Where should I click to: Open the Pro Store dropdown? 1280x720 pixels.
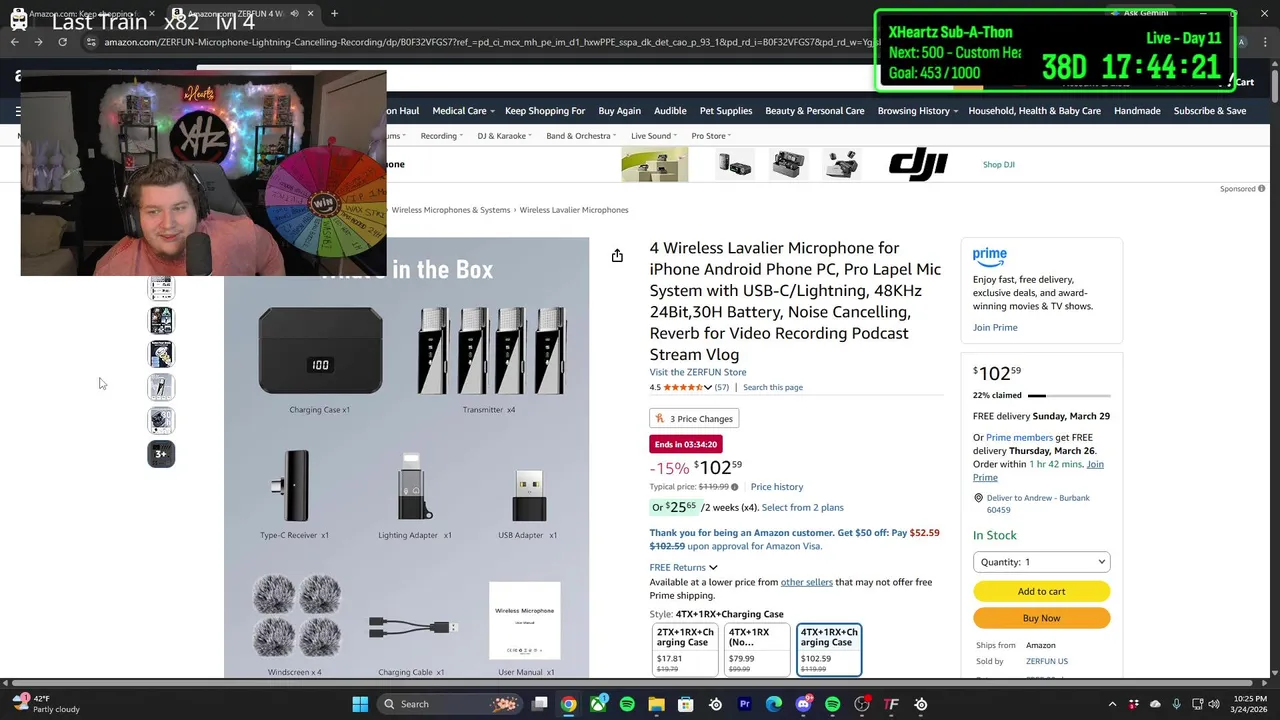coord(711,136)
